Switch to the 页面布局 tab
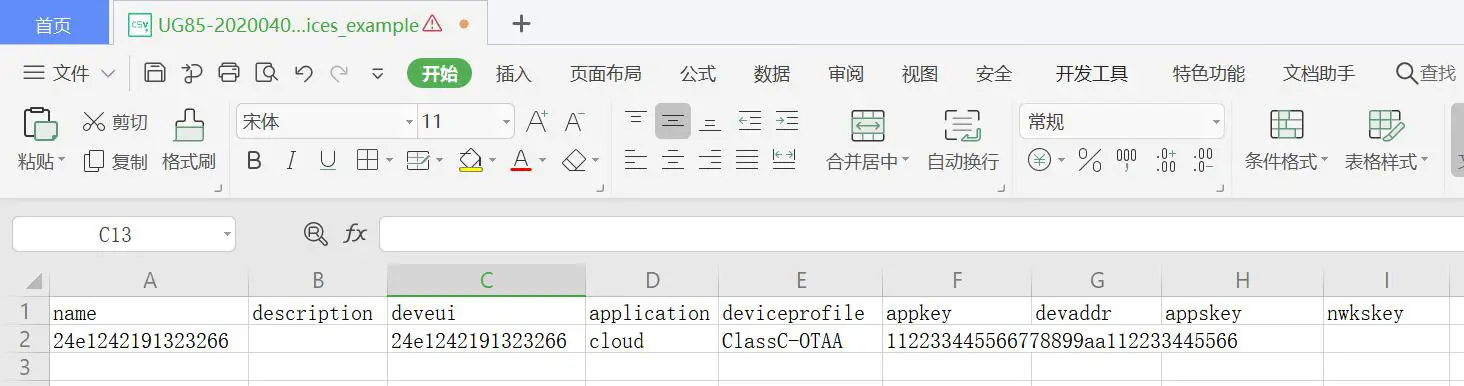 click(605, 73)
